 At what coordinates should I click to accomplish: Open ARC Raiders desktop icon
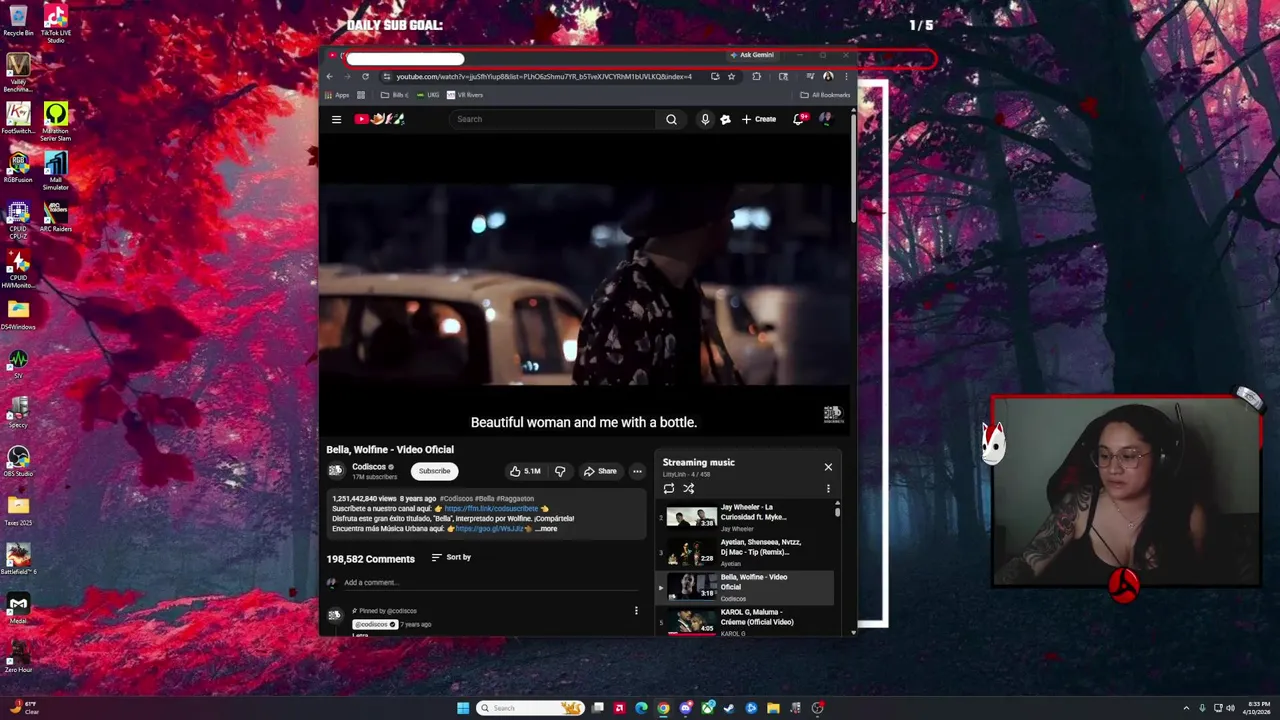pyautogui.click(x=56, y=217)
